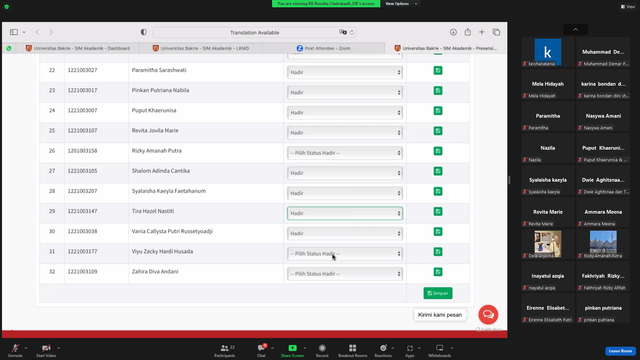Start recording with Zoom Record button

point(322,350)
